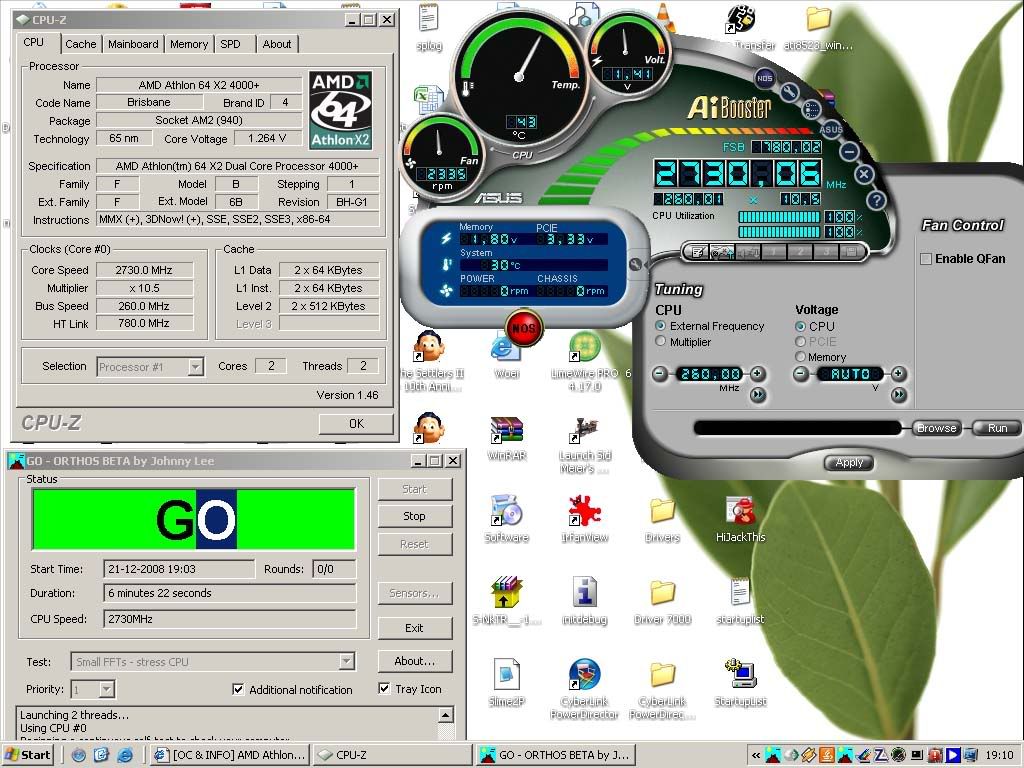Click the Apply button in AI Booster
This screenshot has width=1024, height=768.
coord(849,462)
